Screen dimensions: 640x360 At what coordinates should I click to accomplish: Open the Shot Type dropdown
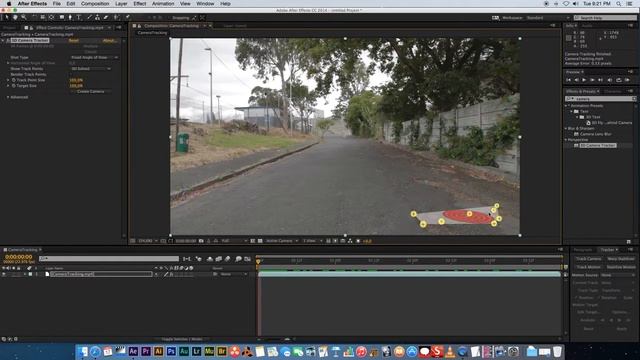point(94,58)
